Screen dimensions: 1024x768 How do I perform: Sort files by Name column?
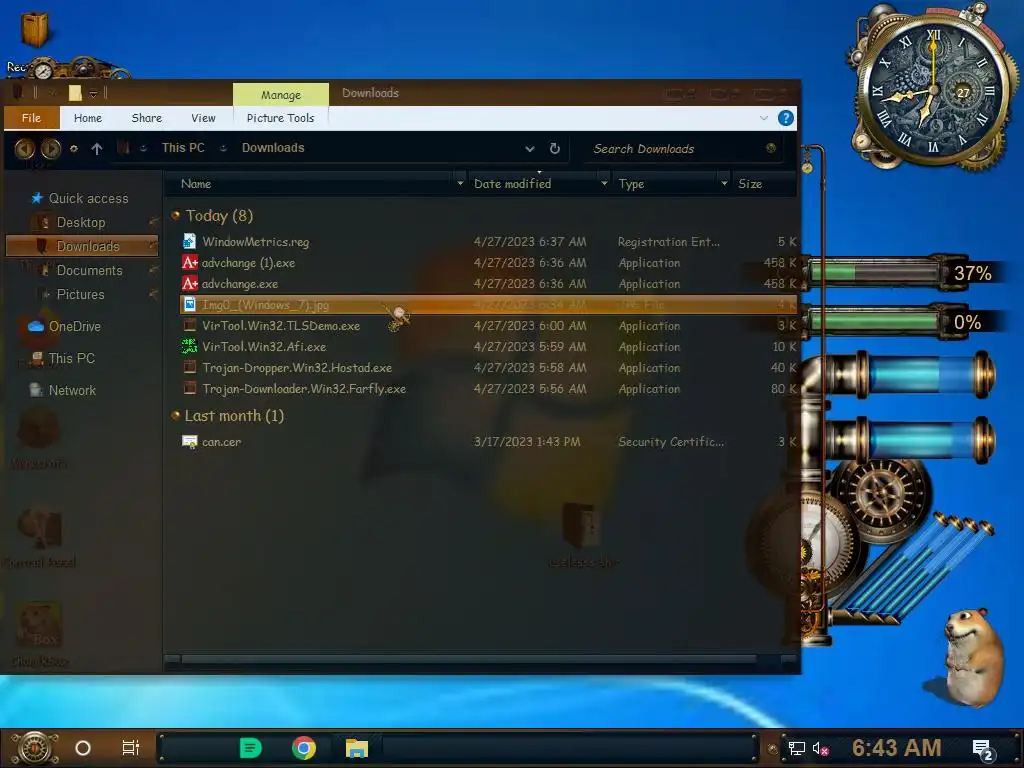[x=196, y=184]
